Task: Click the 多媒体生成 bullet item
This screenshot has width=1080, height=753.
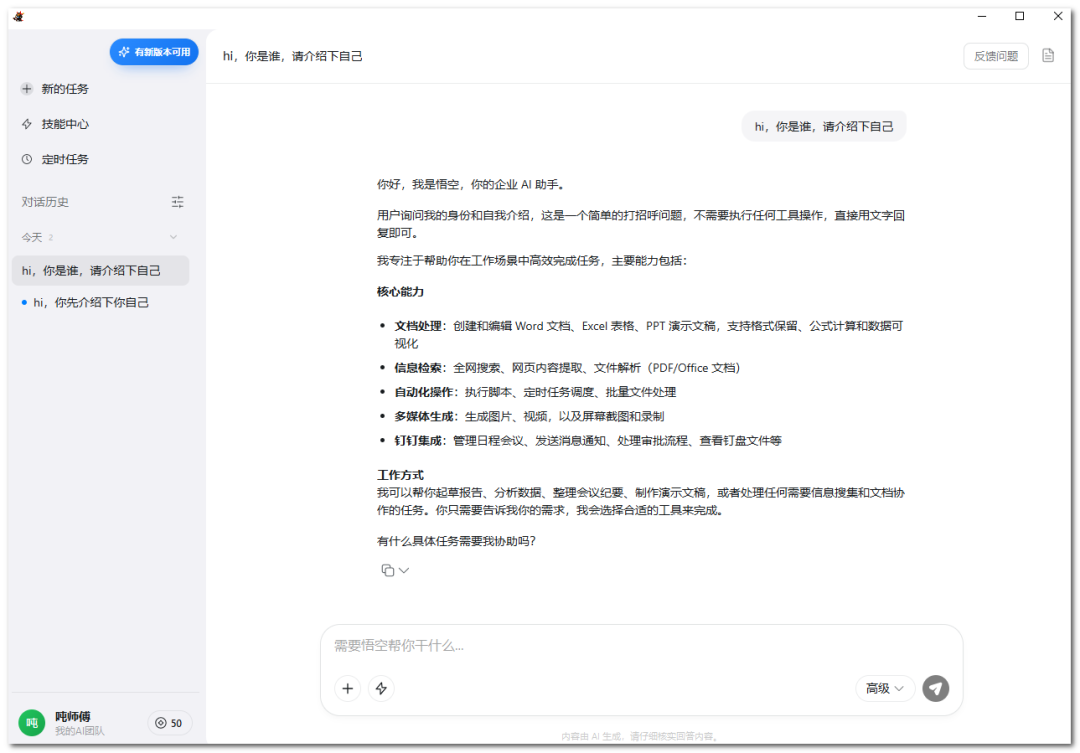Action: coord(529,416)
